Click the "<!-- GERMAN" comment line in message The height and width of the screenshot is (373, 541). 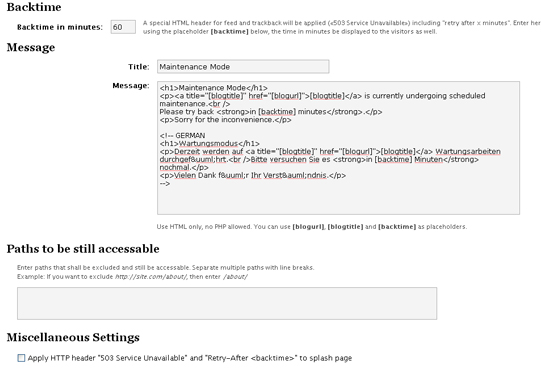tap(182, 135)
